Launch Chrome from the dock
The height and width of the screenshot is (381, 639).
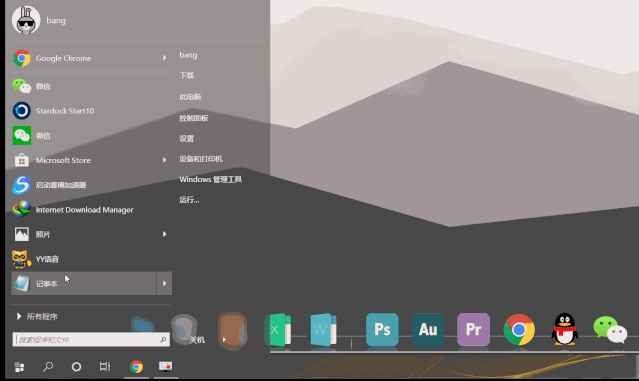pos(519,329)
